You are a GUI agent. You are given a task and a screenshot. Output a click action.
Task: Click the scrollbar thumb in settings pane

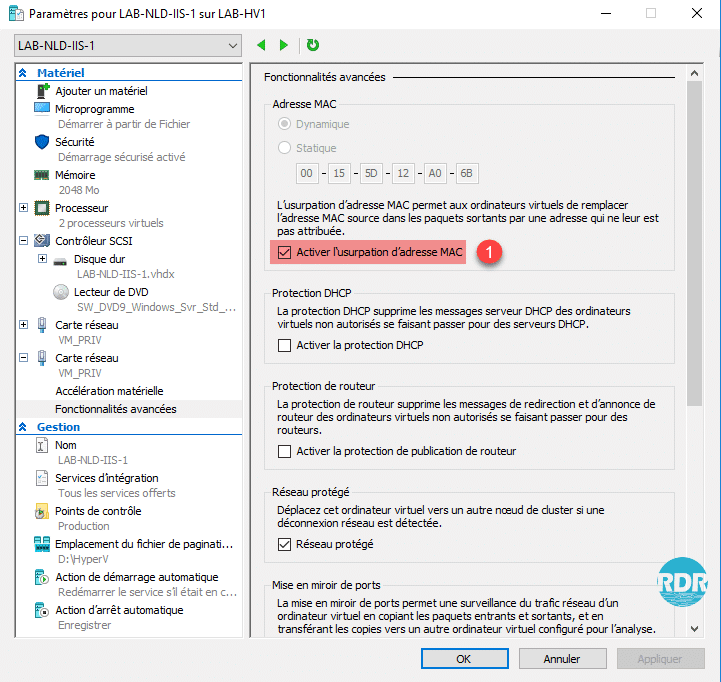pos(694,244)
